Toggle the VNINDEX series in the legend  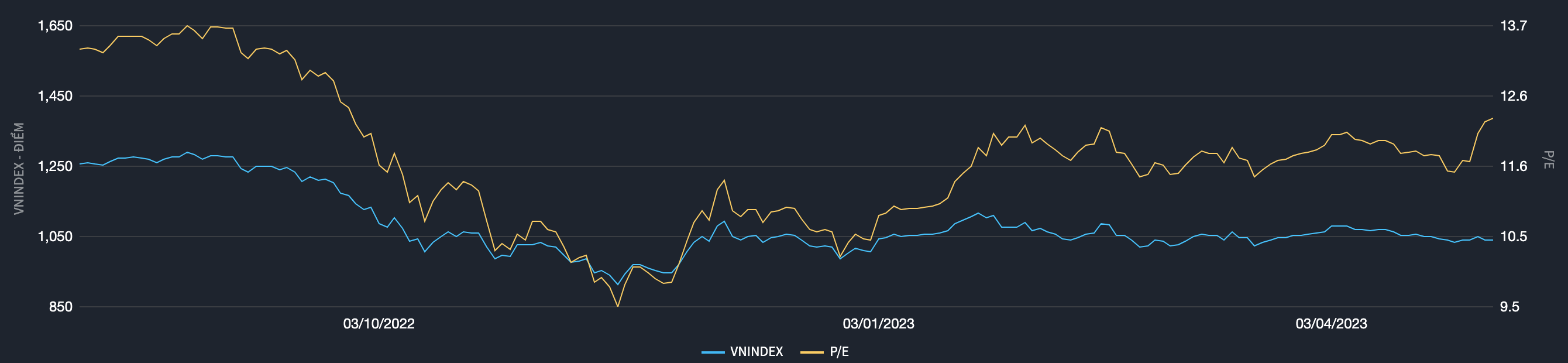click(x=756, y=351)
